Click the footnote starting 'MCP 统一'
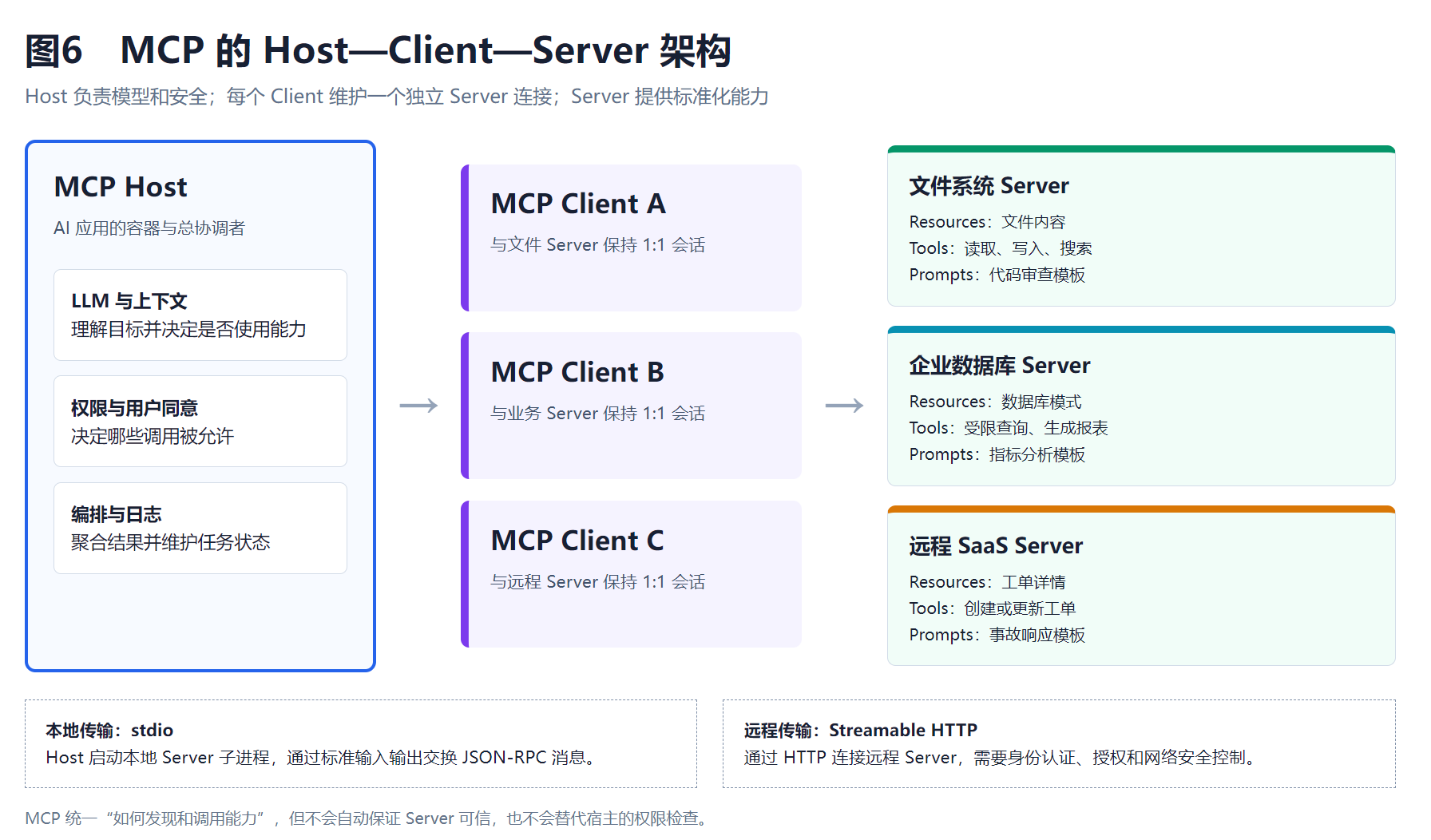Viewport: 1431px width, 840px height. pos(367,818)
